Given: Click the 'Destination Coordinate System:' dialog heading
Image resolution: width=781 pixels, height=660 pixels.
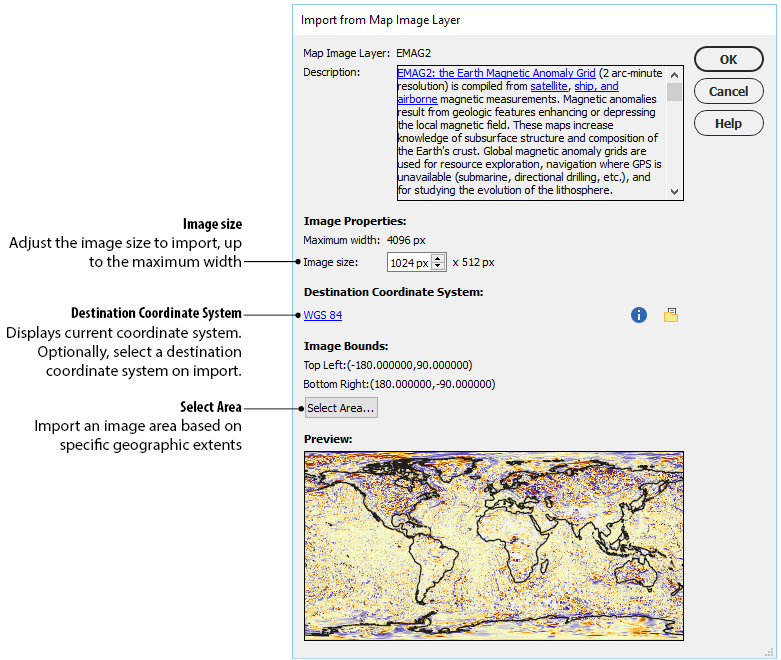Looking at the screenshot, I should (393, 292).
